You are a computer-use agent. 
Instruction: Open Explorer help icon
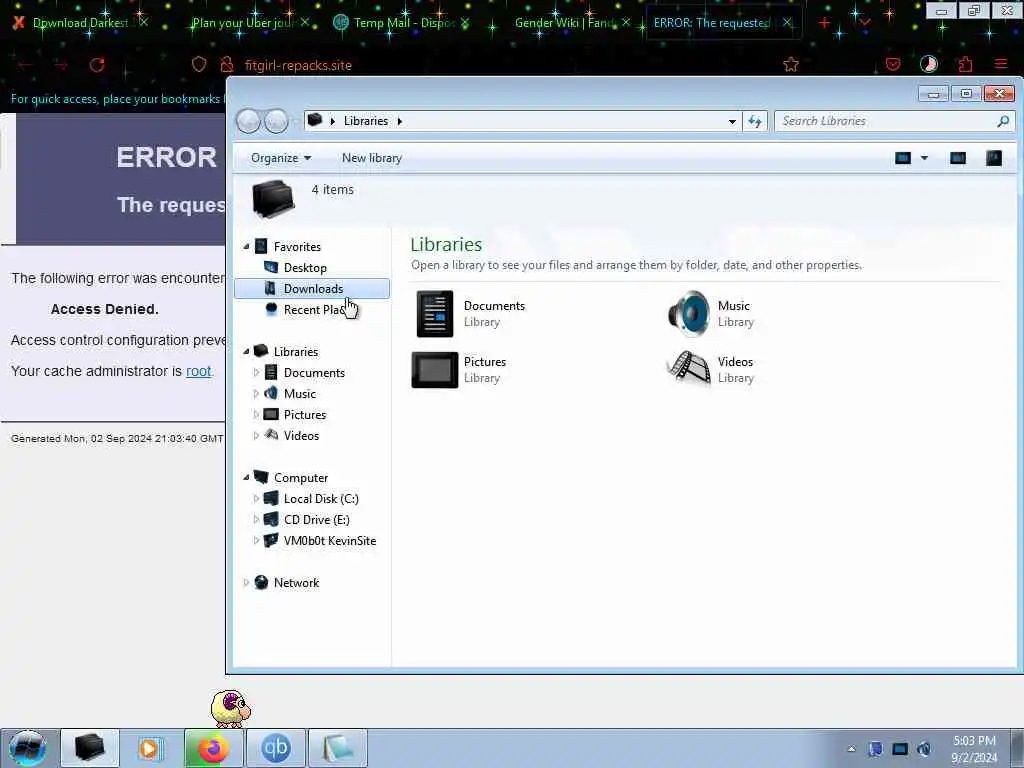[x=993, y=158]
